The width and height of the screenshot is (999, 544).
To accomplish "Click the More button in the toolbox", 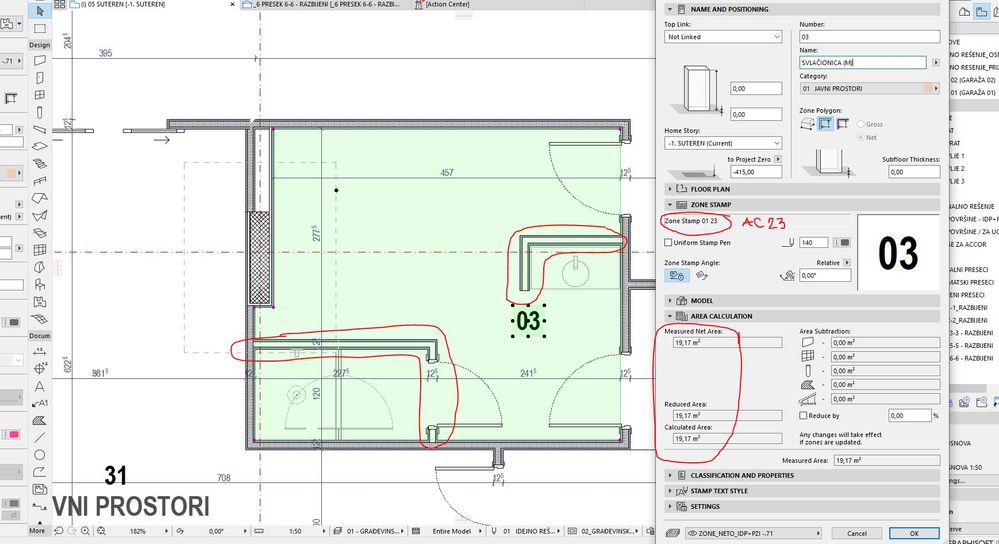I will [37, 530].
